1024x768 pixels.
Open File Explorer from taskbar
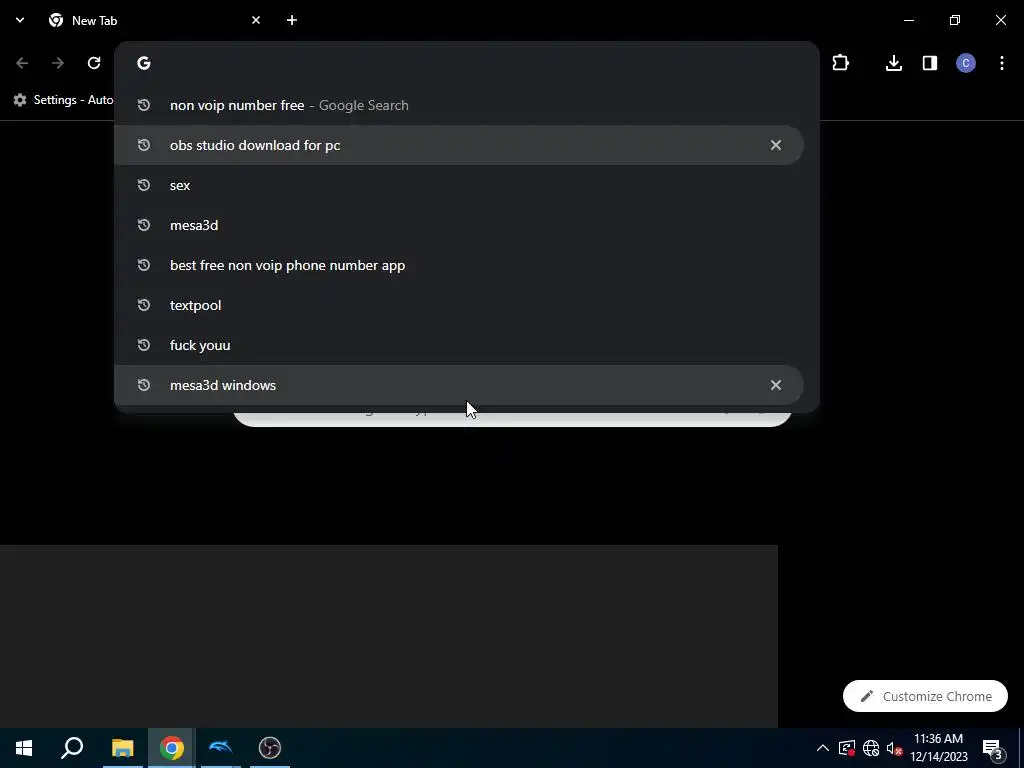tap(122, 748)
